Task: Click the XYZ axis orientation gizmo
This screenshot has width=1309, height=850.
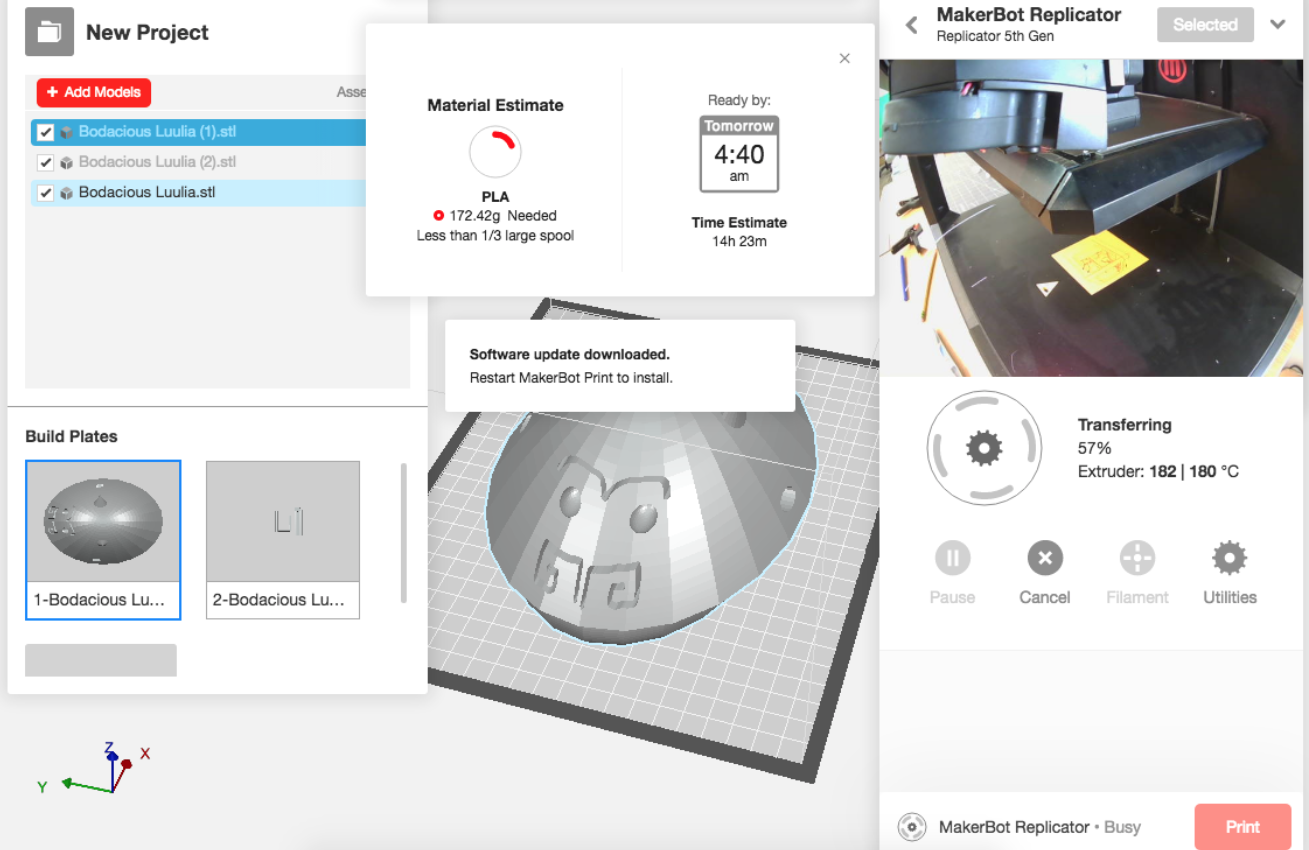Action: click(95, 768)
